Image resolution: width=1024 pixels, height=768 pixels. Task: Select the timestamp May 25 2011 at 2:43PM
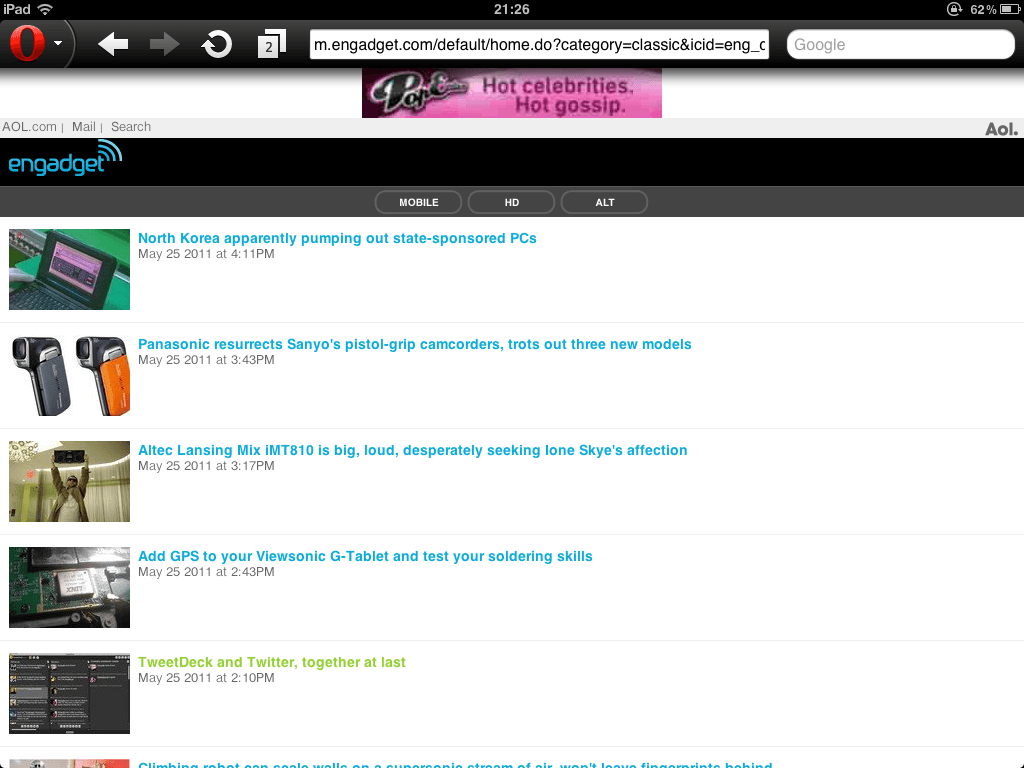tap(206, 572)
